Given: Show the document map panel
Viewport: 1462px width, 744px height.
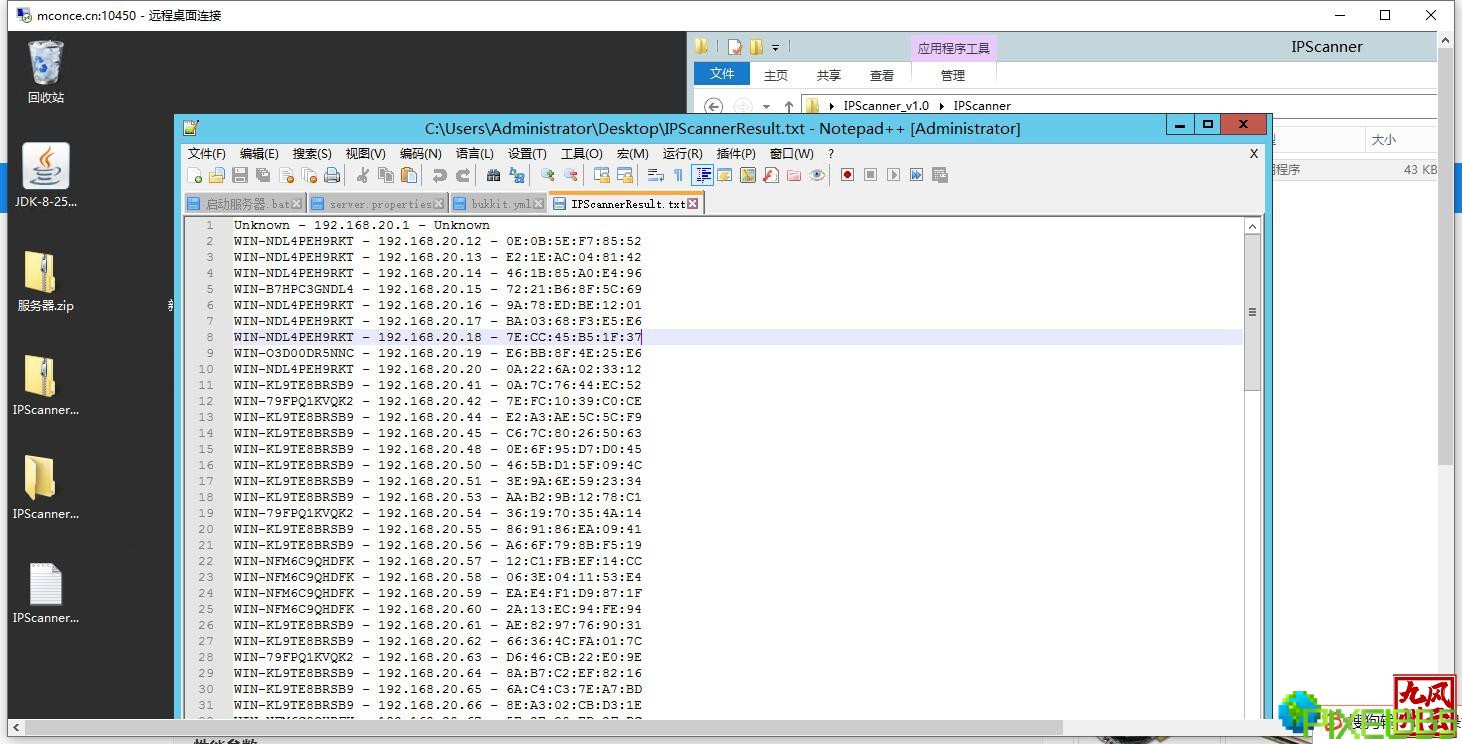Looking at the screenshot, I should coord(748,175).
